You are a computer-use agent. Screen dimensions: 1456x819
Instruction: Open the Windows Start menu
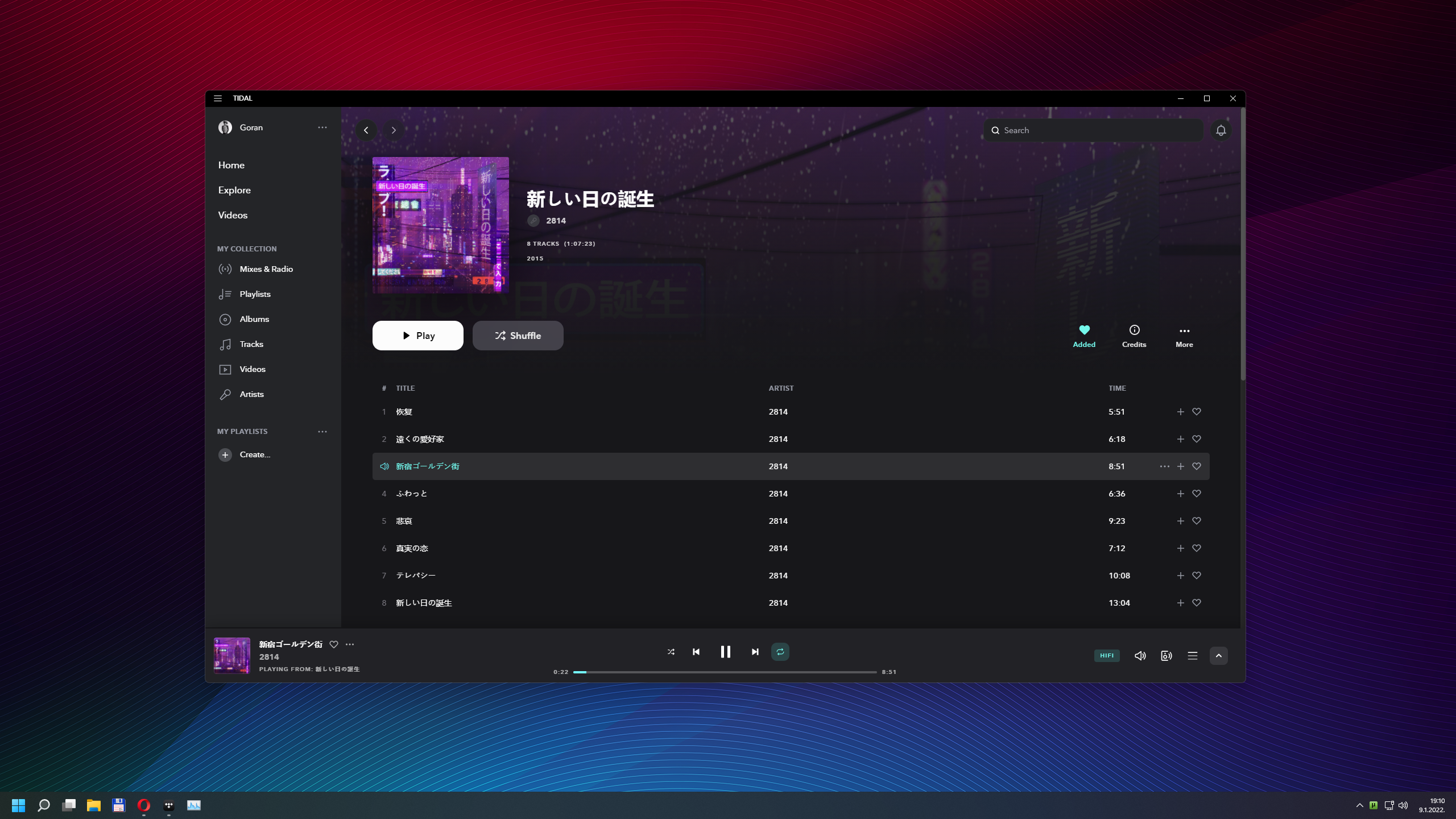pos(19,805)
